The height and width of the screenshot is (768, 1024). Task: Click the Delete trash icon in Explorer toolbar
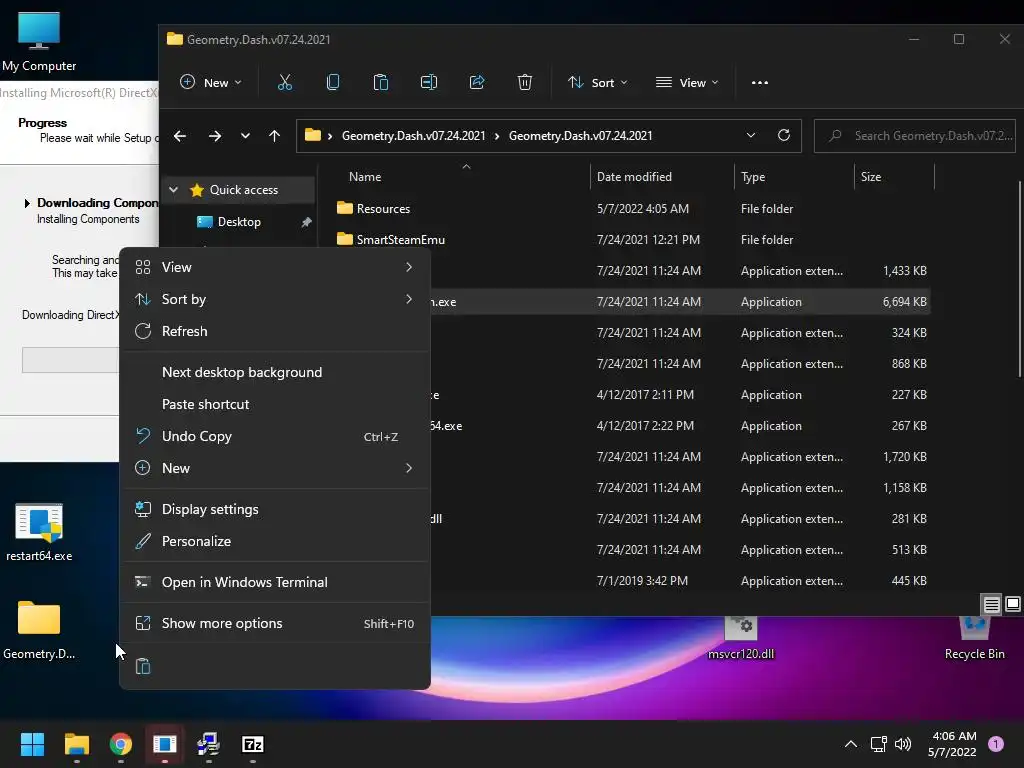(524, 82)
